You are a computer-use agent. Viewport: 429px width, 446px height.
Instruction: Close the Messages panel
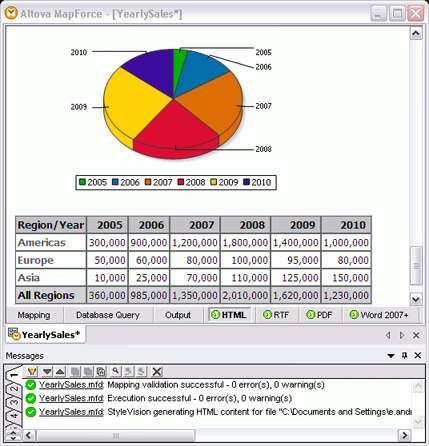pos(417,355)
